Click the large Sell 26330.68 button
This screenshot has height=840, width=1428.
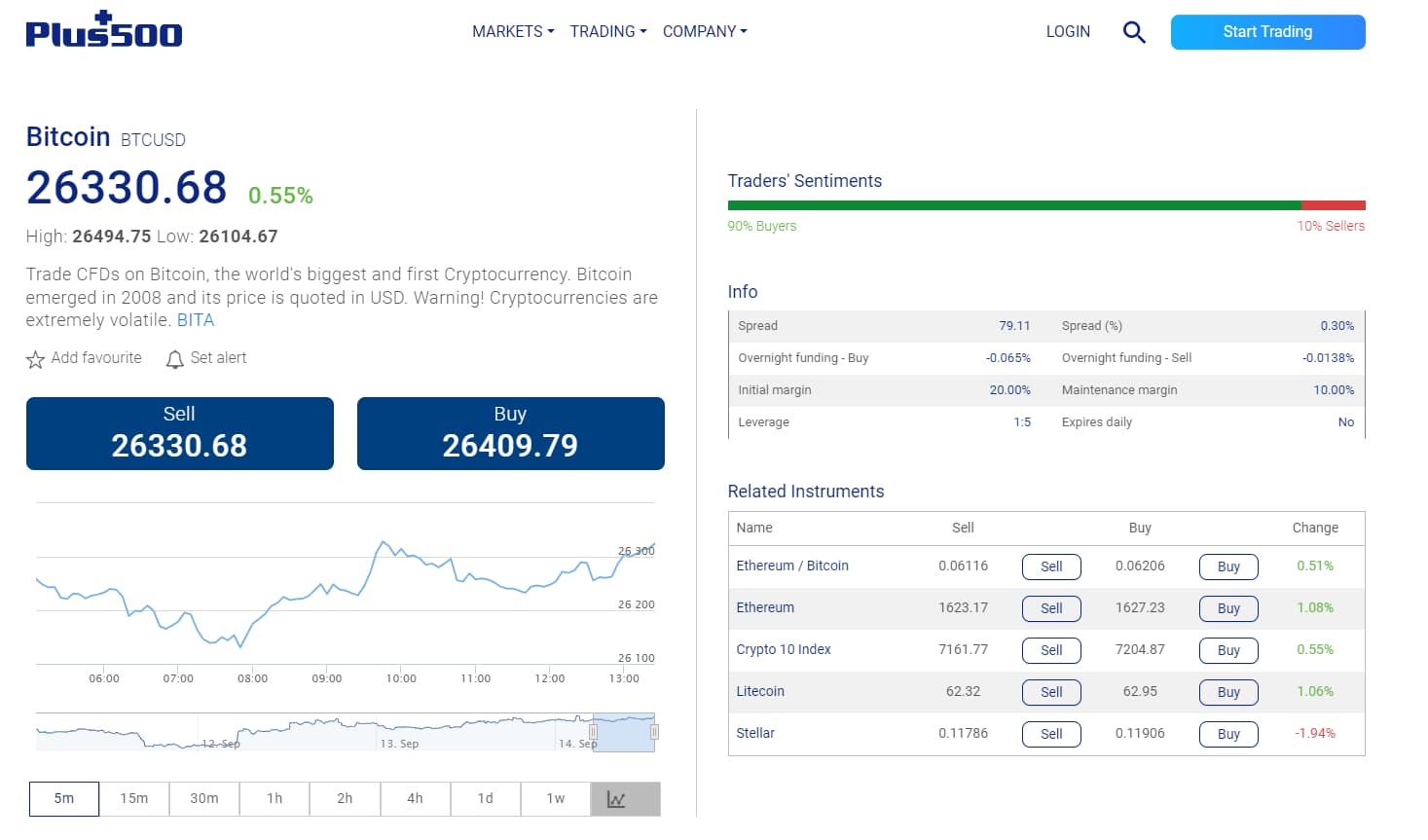tap(180, 433)
